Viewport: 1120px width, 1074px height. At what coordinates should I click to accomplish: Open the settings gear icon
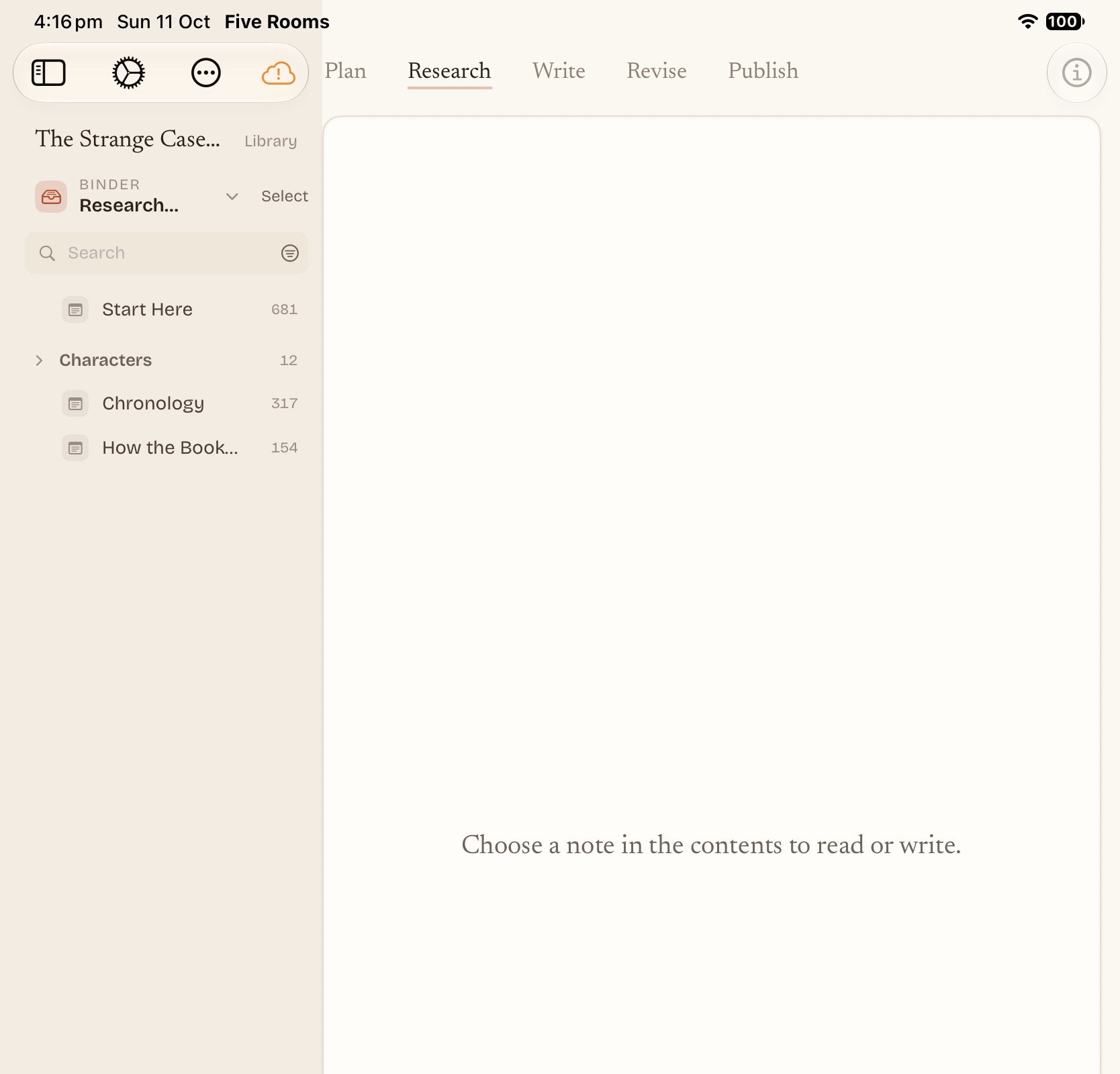(128, 72)
